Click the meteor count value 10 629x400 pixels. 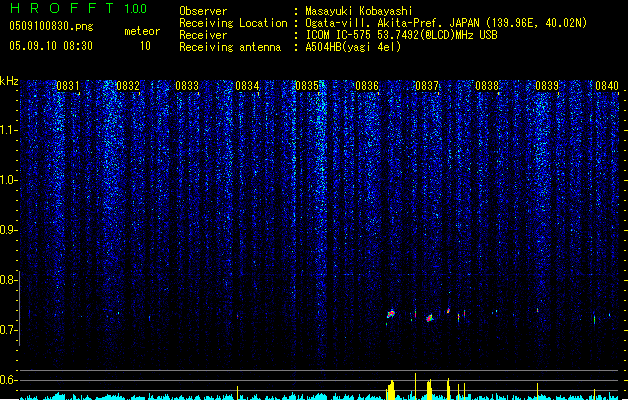click(x=145, y=46)
